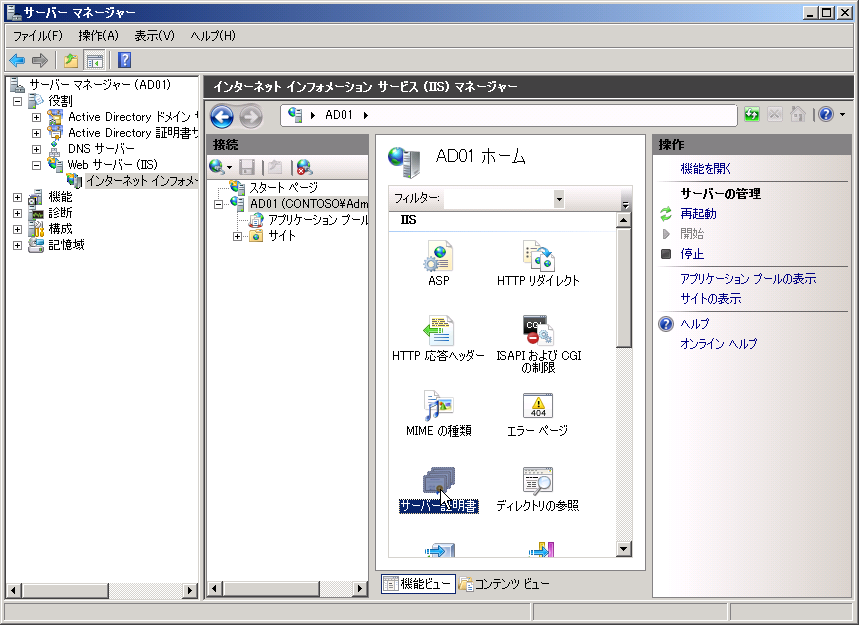Switch to the 機能ビュー tab
This screenshot has width=859, height=625.
pos(418,584)
